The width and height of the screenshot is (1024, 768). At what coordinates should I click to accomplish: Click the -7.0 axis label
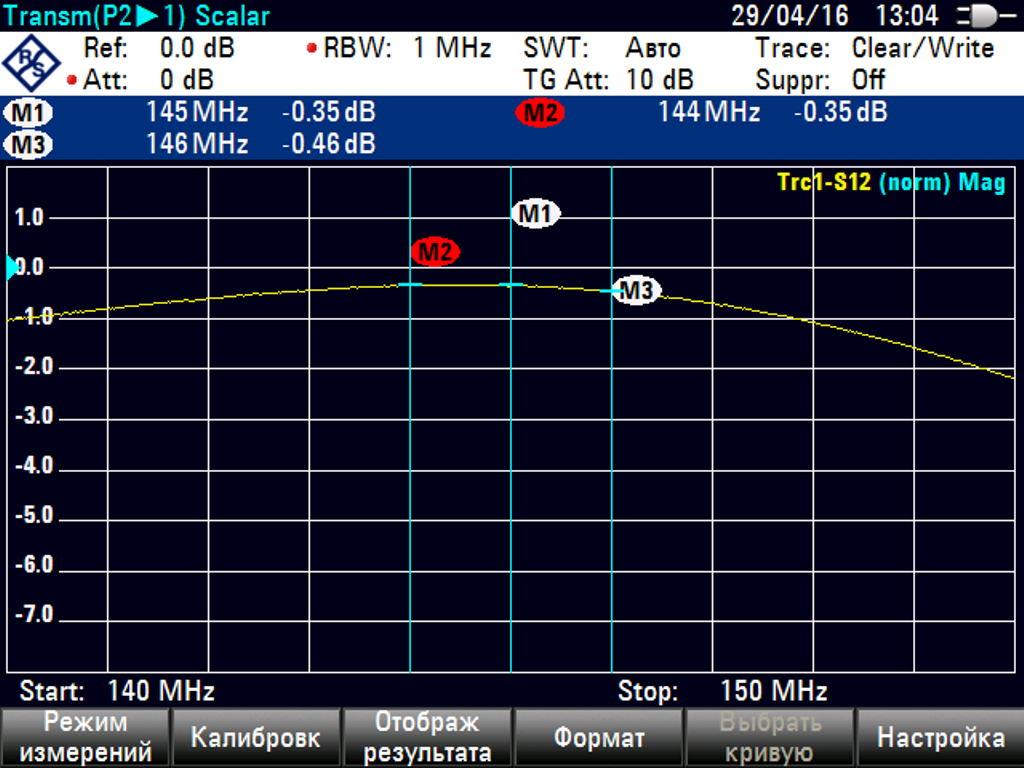34,615
